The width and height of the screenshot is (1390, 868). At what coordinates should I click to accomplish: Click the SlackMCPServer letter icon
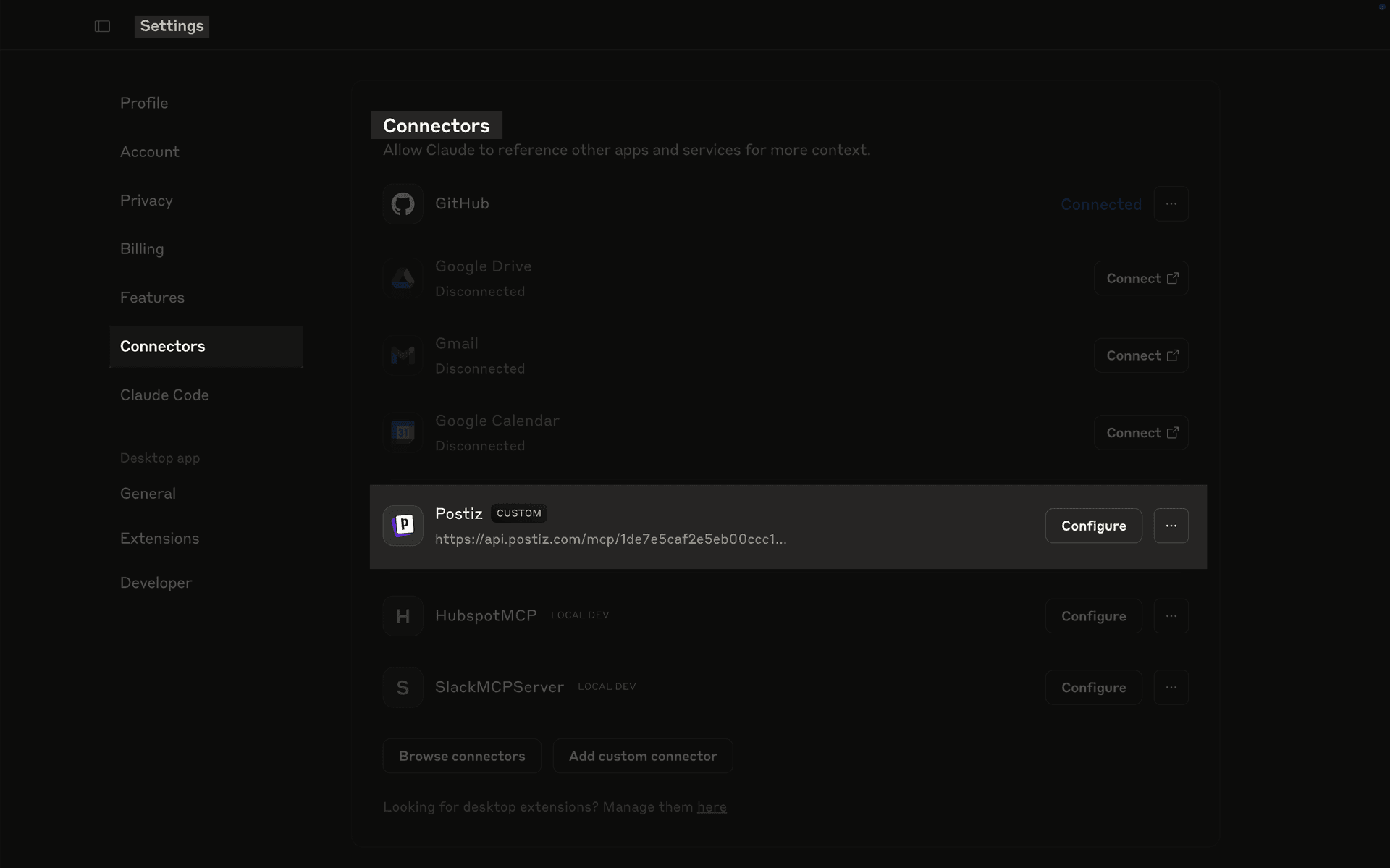[x=403, y=687]
